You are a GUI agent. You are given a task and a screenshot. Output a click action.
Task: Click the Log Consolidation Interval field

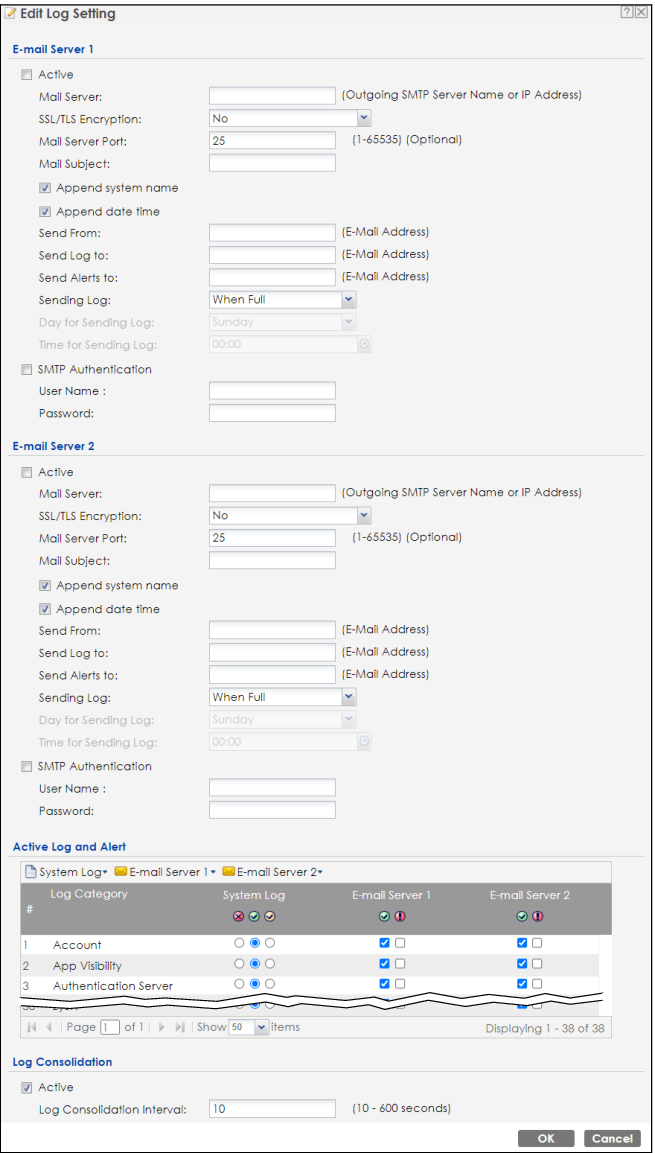tap(272, 1108)
